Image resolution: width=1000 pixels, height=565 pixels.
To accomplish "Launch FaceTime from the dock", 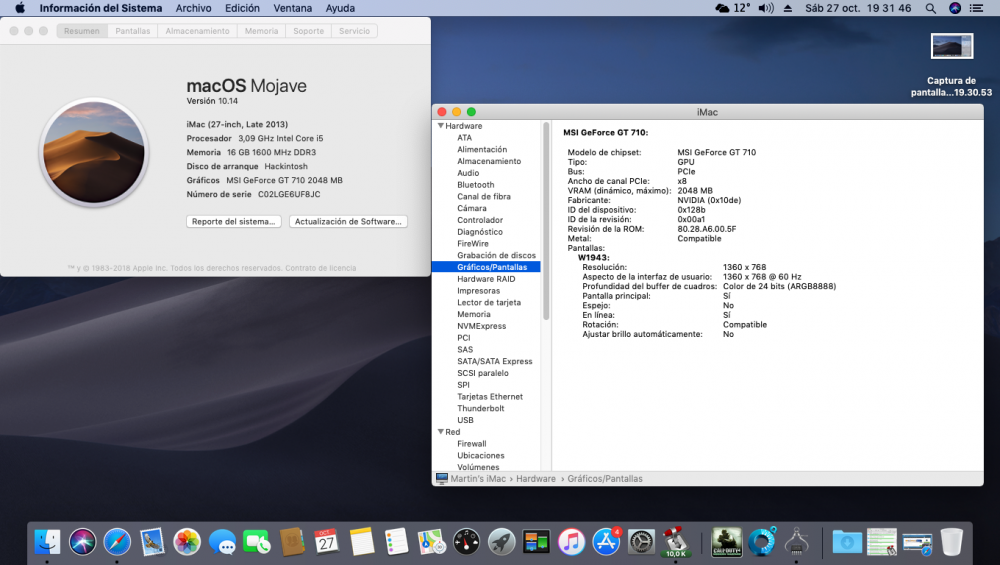I will [256, 542].
